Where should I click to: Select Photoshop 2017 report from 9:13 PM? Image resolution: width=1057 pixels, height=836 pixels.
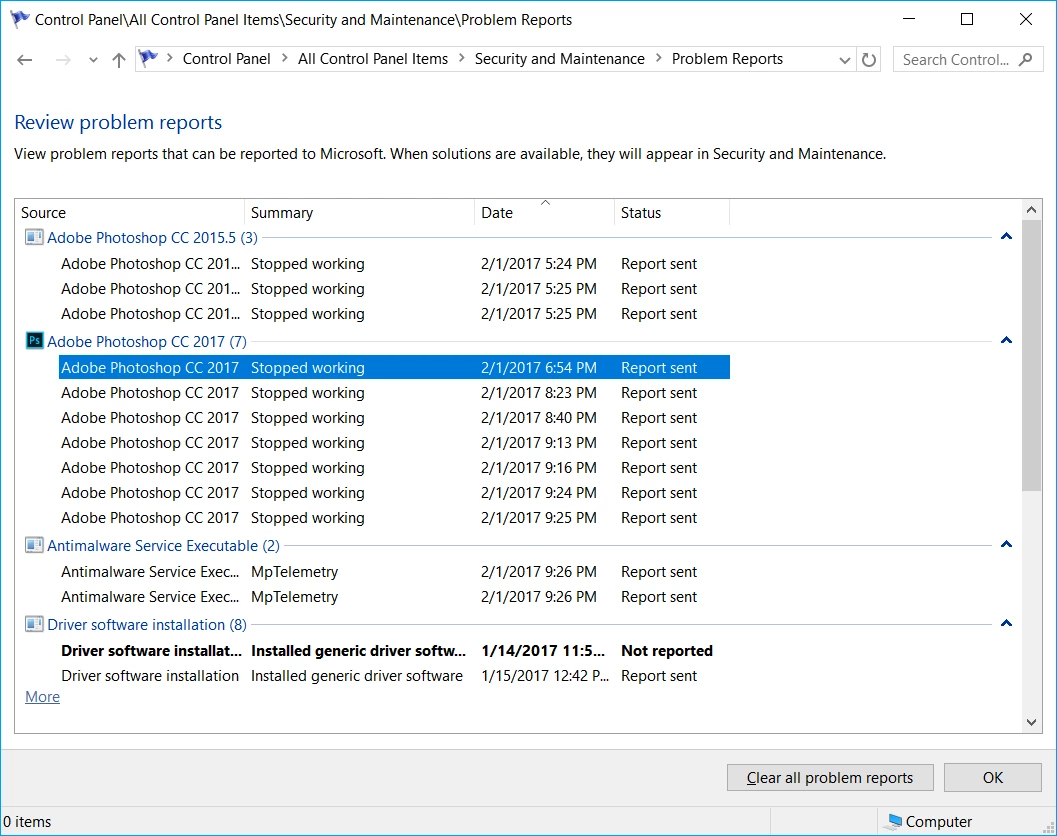tap(394, 442)
